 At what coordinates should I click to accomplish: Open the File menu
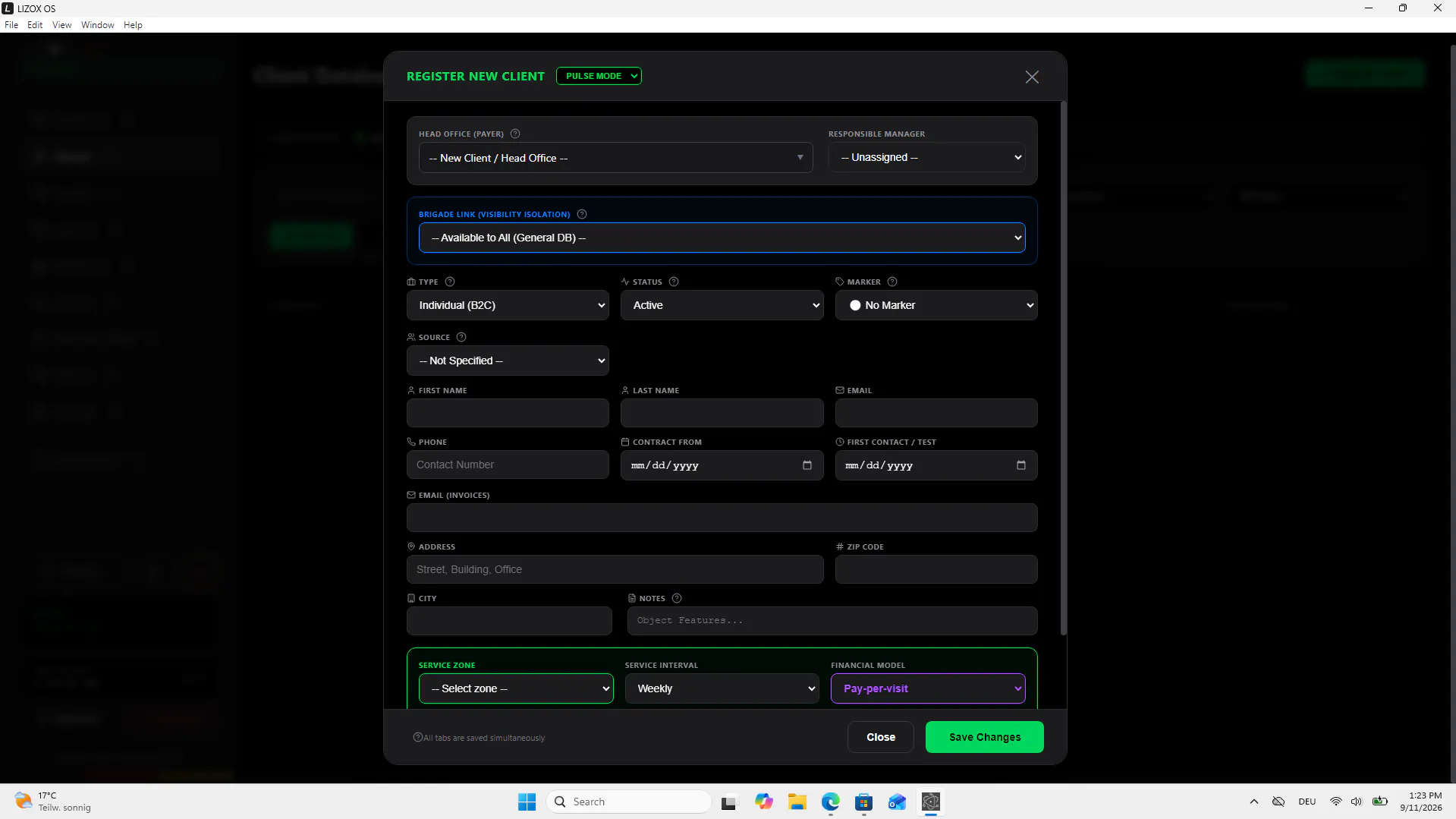click(x=11, y=25)
